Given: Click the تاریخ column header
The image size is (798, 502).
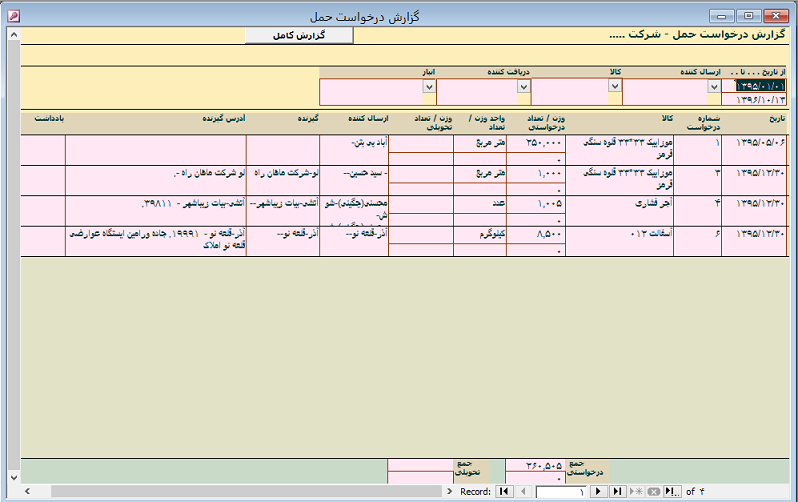Looking at the screenshot, I should (777, 119).
